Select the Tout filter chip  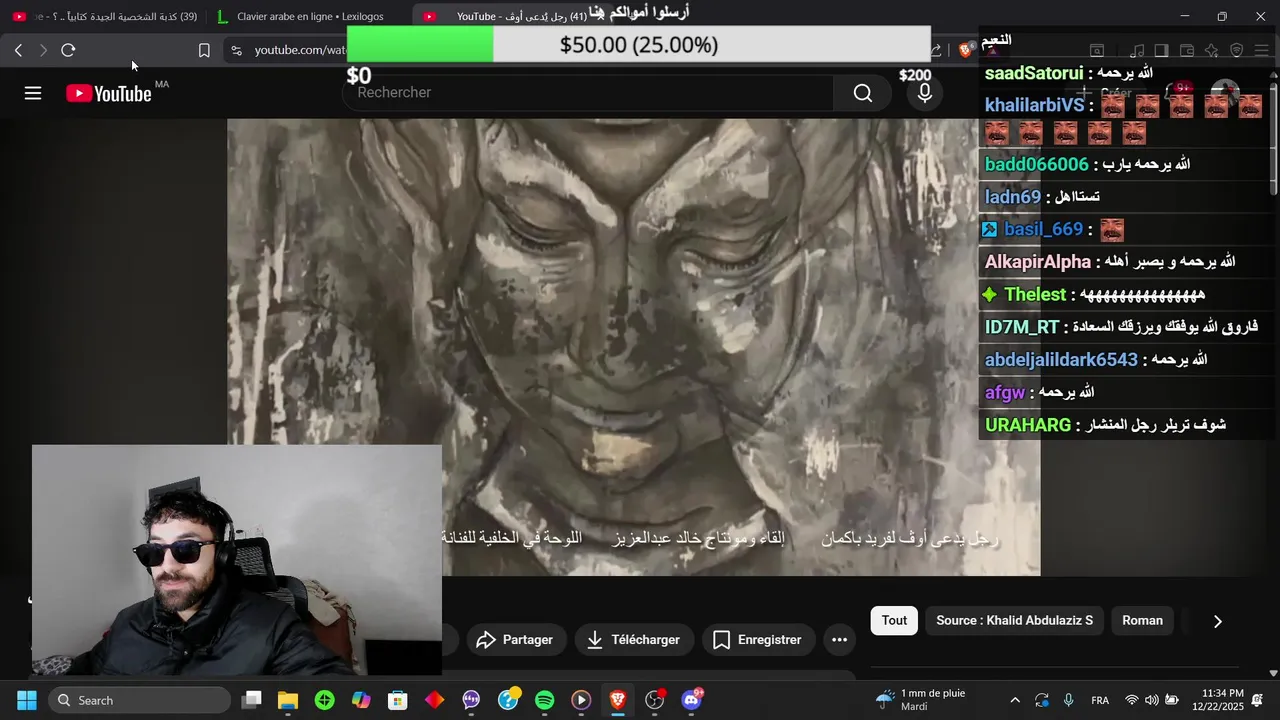click(x=894, y=621)
